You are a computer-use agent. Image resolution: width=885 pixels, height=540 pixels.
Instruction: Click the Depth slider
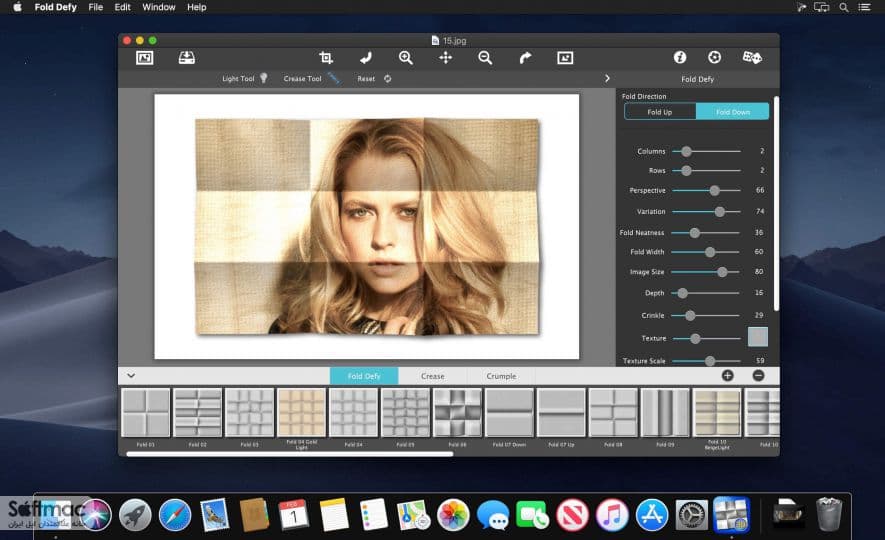click(706, 293)
